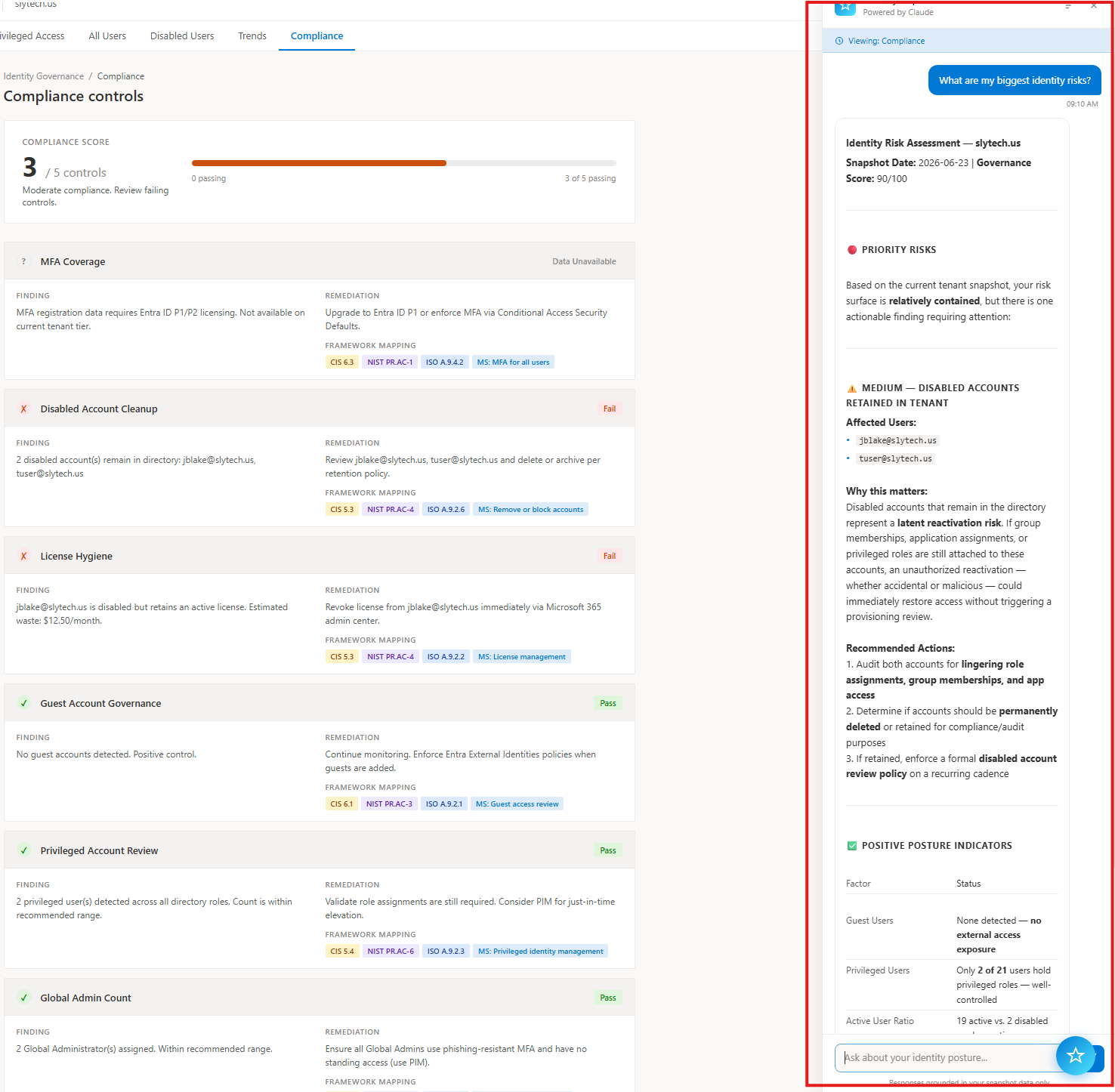This screenshot has width=1115, height=1092.
Task: Click the Fail badge on Disabled Account Cleanup
Action: [610, 409]
